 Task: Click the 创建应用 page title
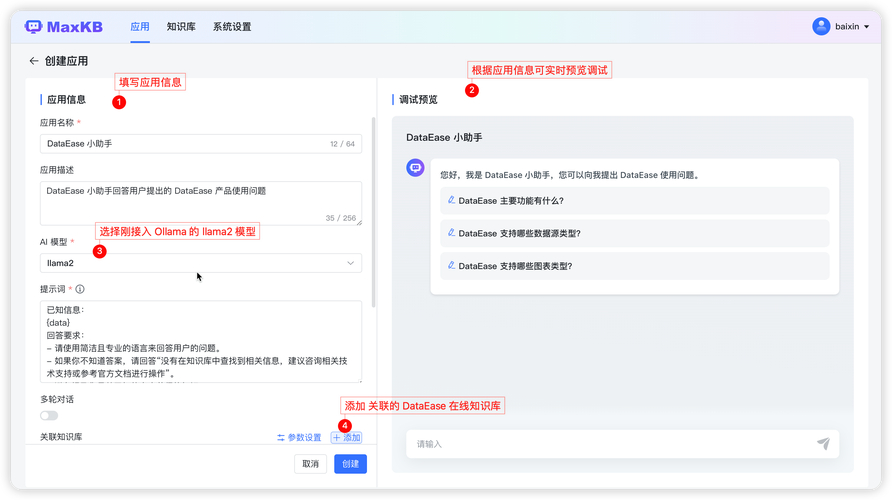66,61
